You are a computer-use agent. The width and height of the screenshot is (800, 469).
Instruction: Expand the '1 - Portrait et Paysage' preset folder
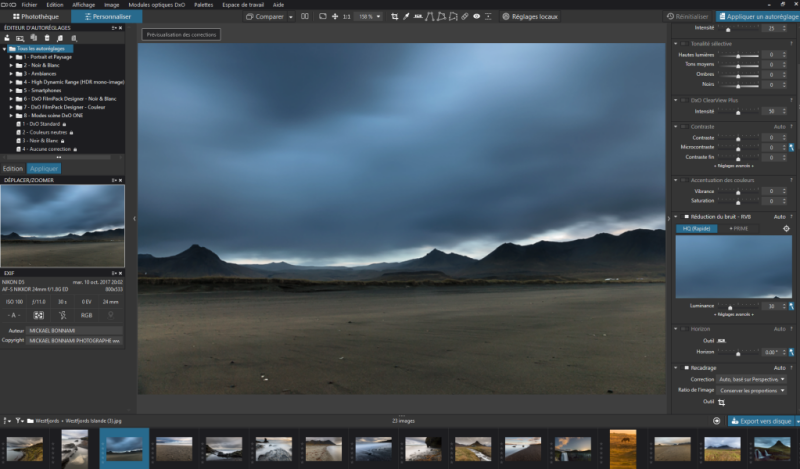[11, 57]
